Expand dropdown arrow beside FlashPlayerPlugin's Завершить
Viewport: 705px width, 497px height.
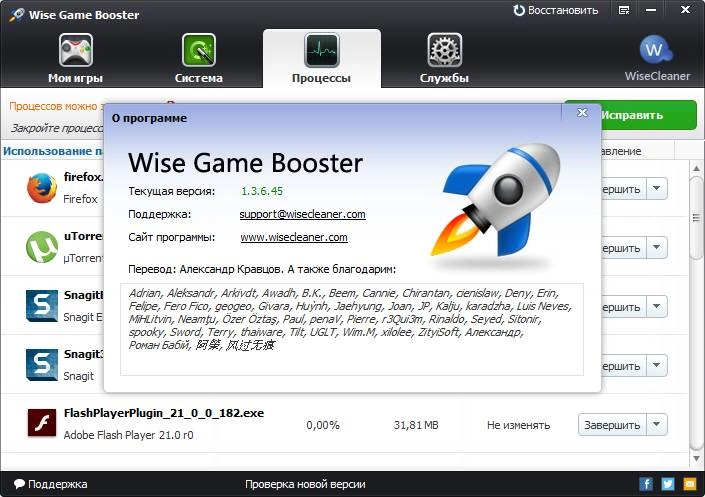tap(657, 425)
